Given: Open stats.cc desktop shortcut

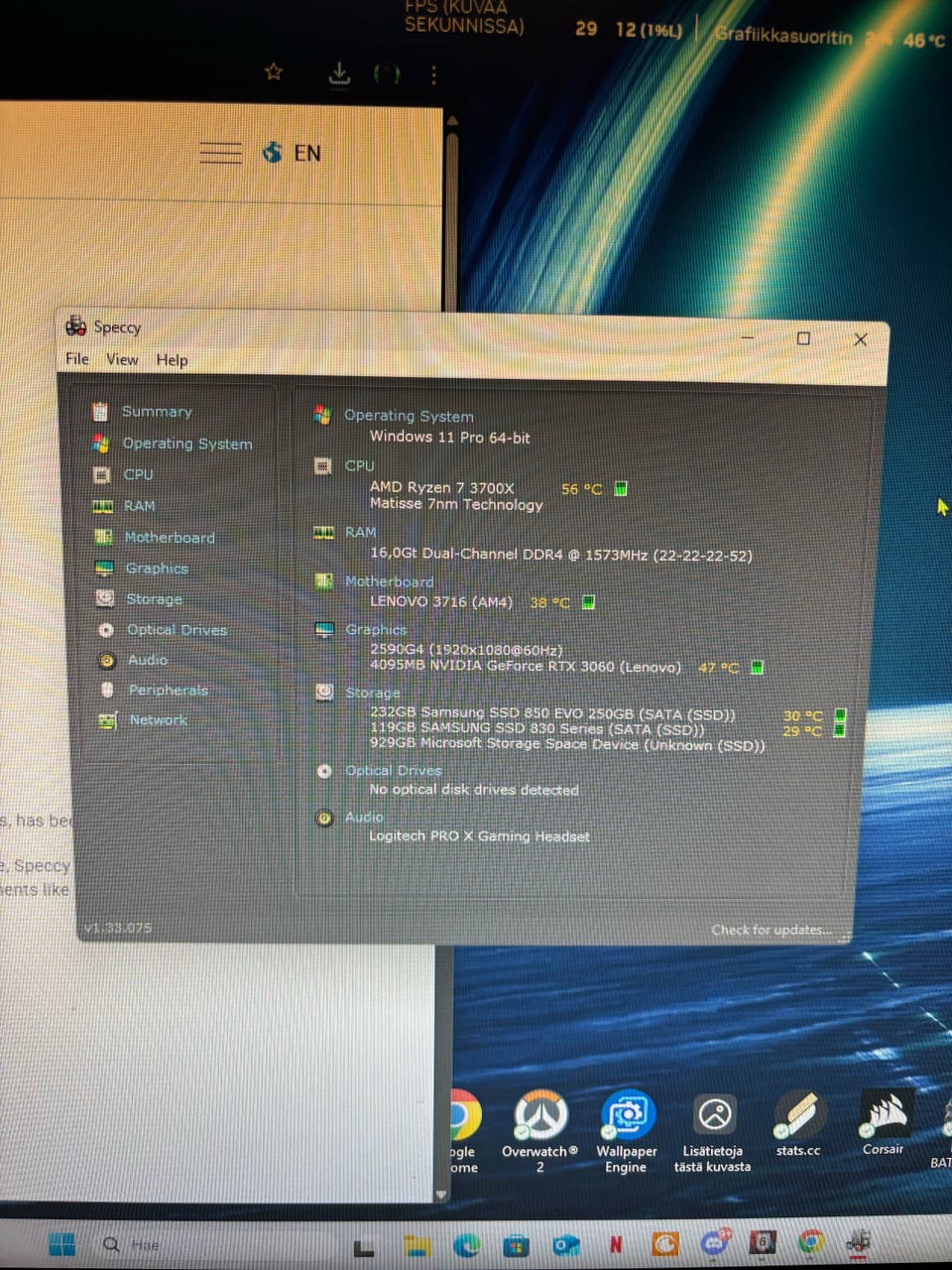Looking at the screenshot, I should click(x=798, y=1122).
